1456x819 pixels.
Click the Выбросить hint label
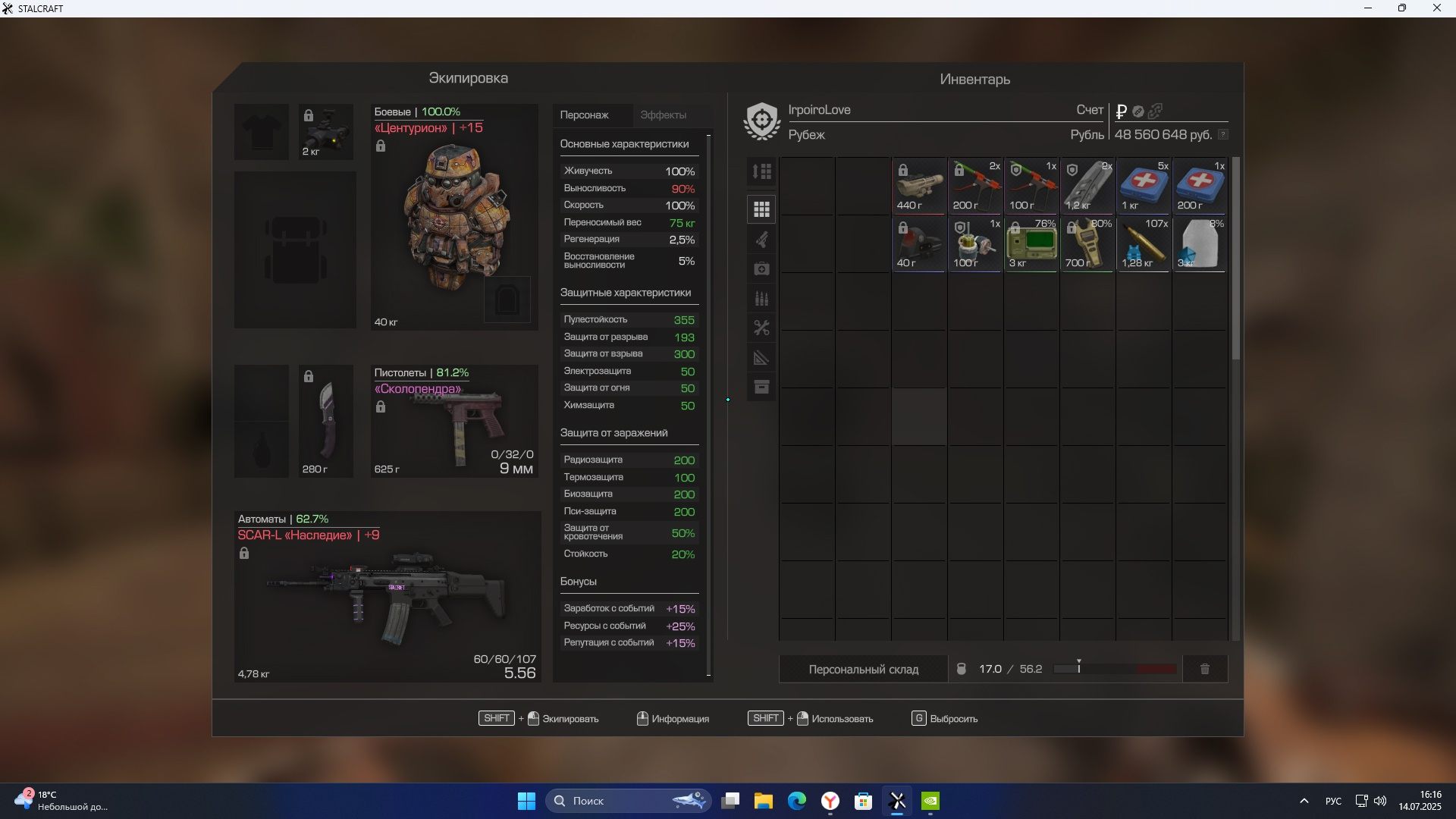pyautogui.click(x=954, y=719)
